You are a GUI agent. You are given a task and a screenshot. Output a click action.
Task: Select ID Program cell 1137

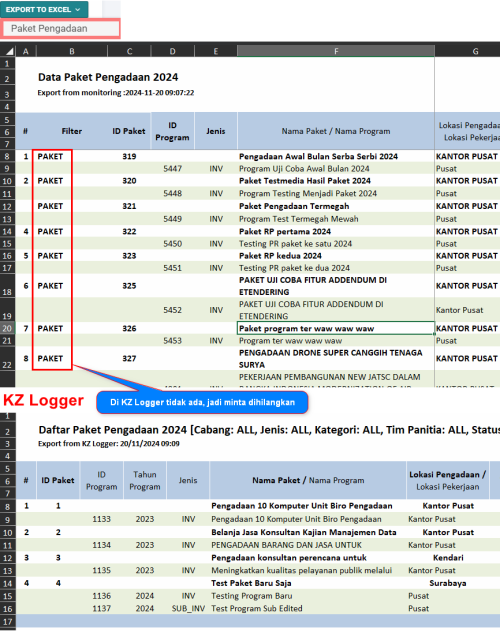point(101,608)
